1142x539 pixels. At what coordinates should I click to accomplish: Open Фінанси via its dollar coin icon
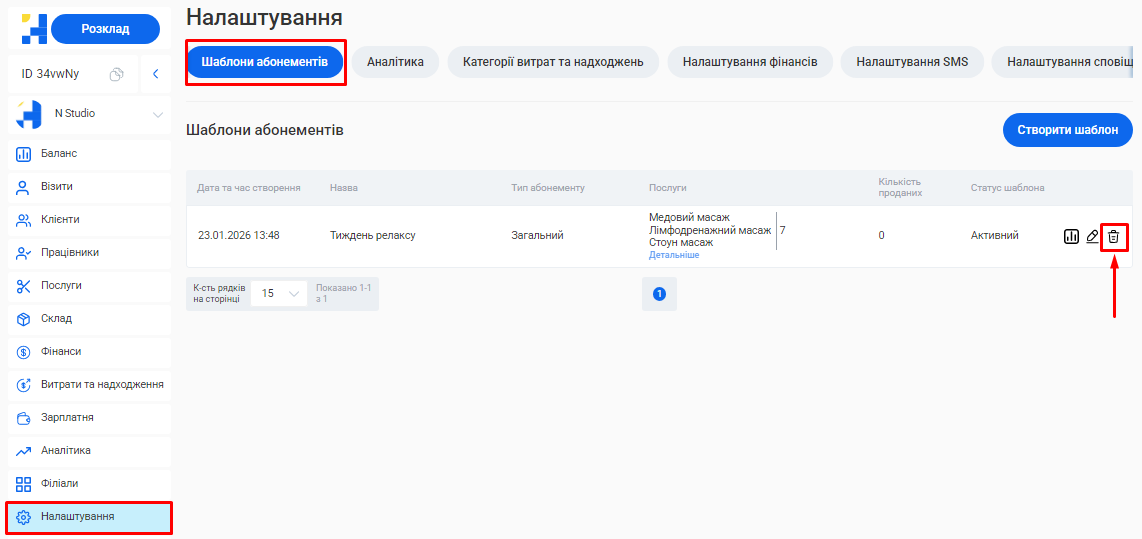point(23,352)
